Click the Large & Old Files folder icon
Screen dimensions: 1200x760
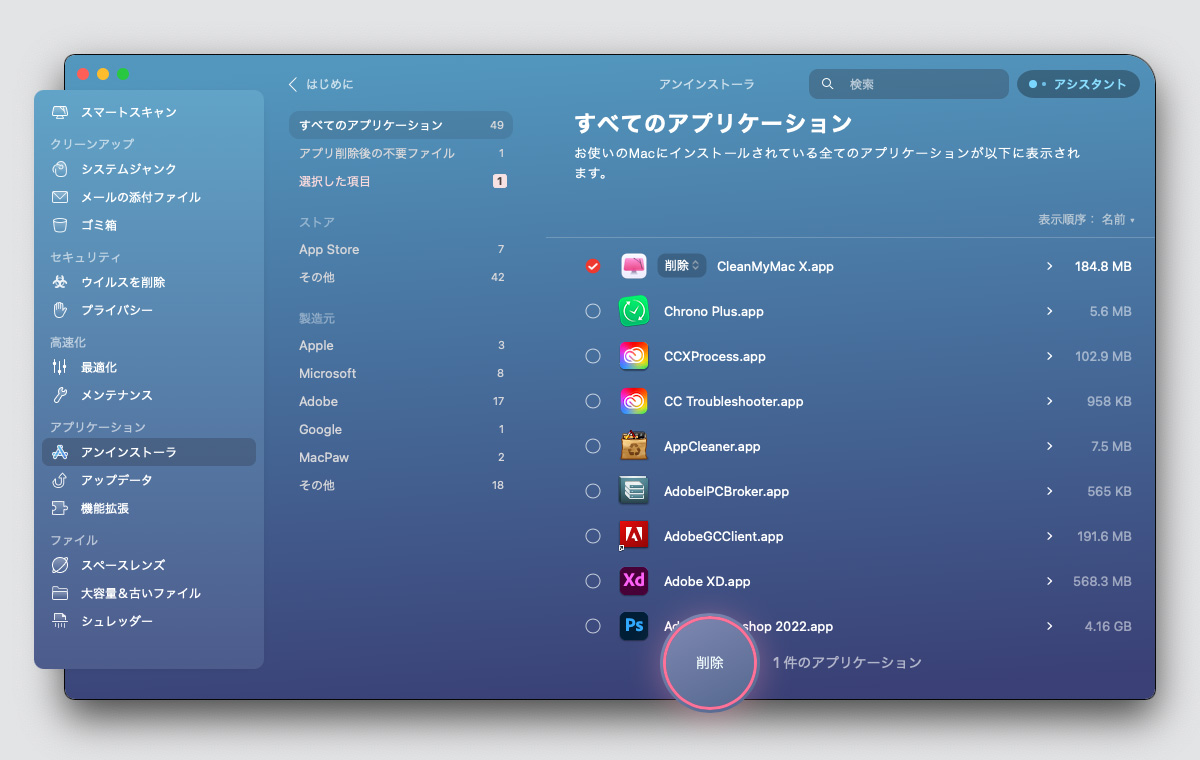coord(60,593)
